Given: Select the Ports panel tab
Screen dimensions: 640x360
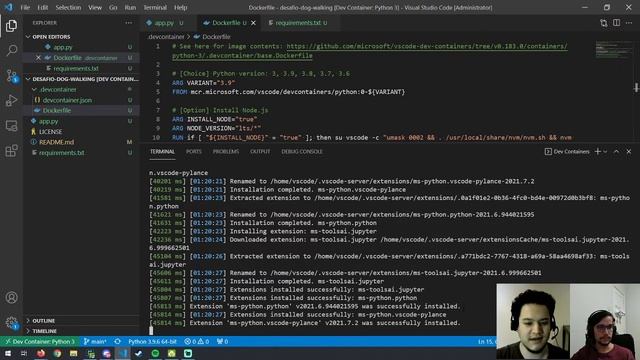Looking at the screenshot, I should pos(194,151).
